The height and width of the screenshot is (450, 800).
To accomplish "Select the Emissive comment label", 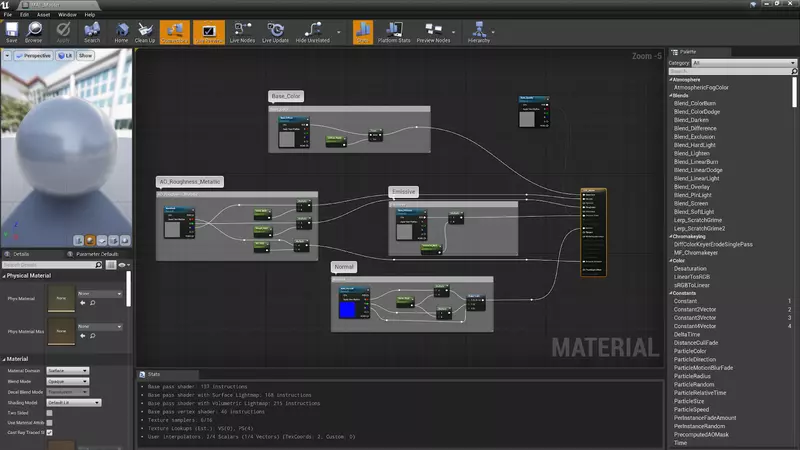I will tap(404, 192).
